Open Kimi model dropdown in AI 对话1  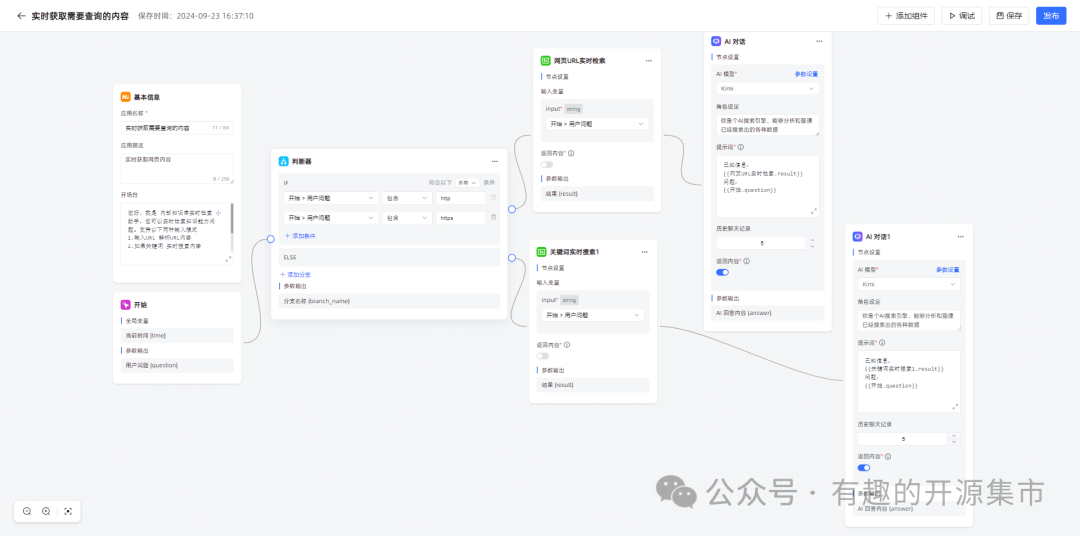pyautogui.click(x=908, y=284)
